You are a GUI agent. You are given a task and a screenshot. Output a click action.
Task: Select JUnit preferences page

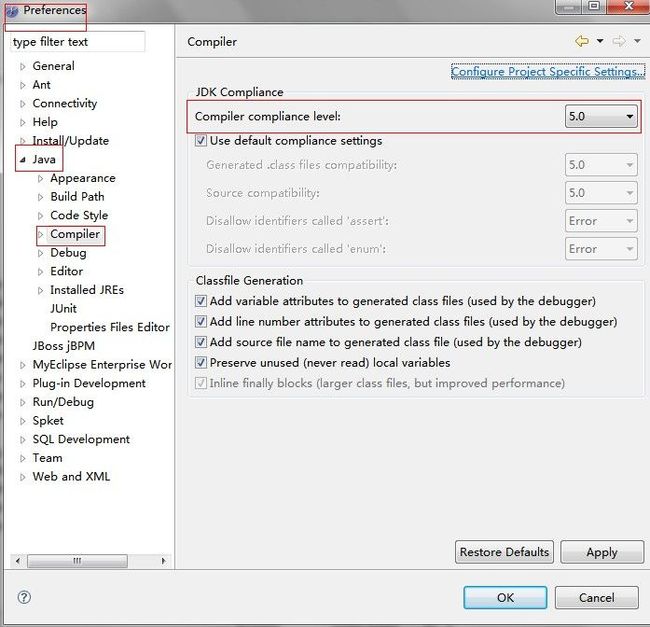click(63, 309)
